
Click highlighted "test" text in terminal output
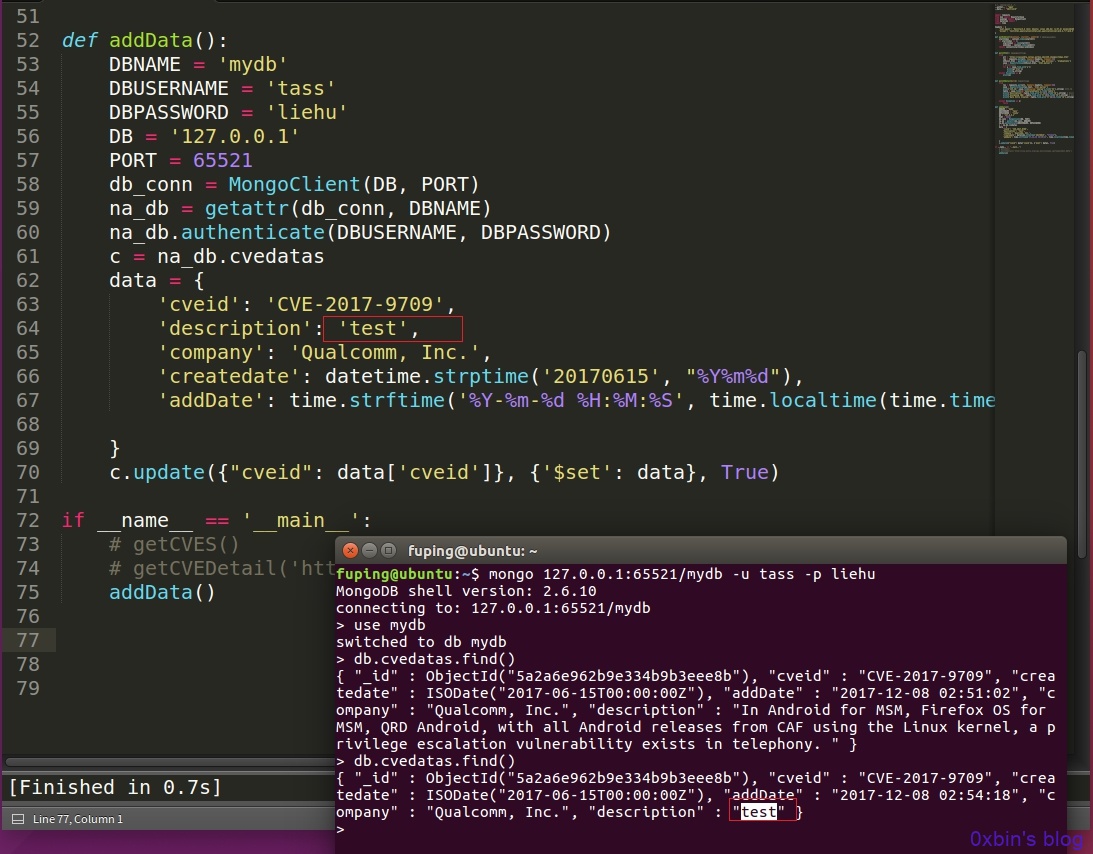pos(758,811)
